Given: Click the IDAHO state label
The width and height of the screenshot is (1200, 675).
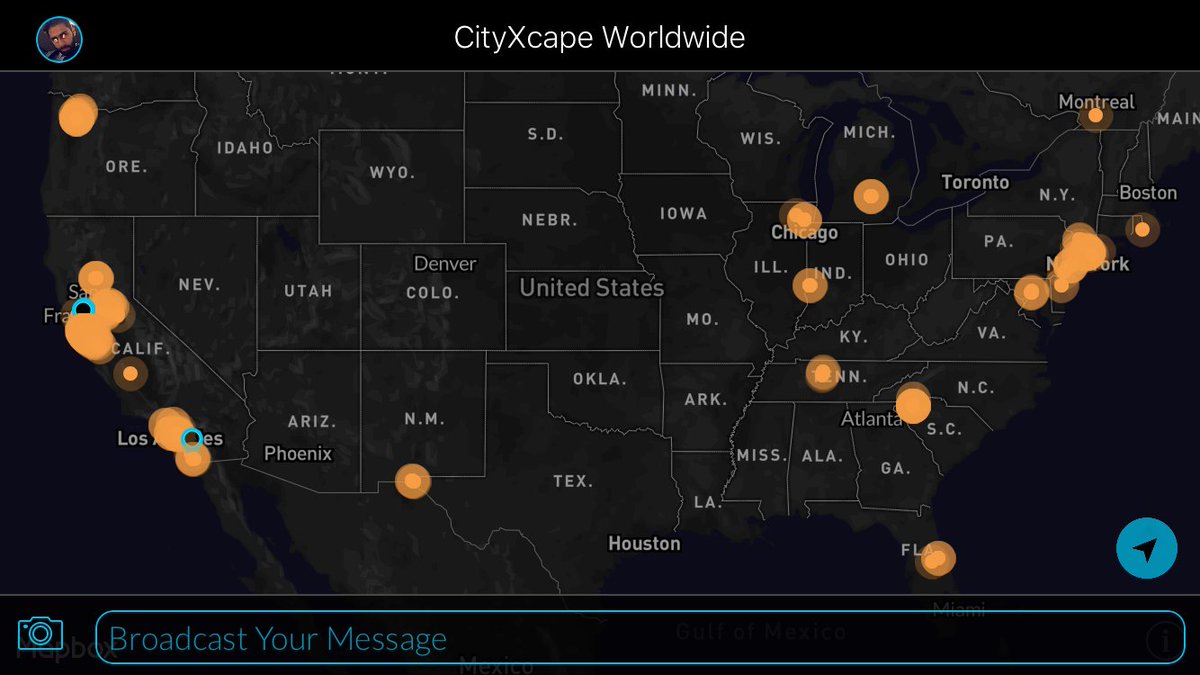Looking at the screenshot, I should tap(245, 148).
